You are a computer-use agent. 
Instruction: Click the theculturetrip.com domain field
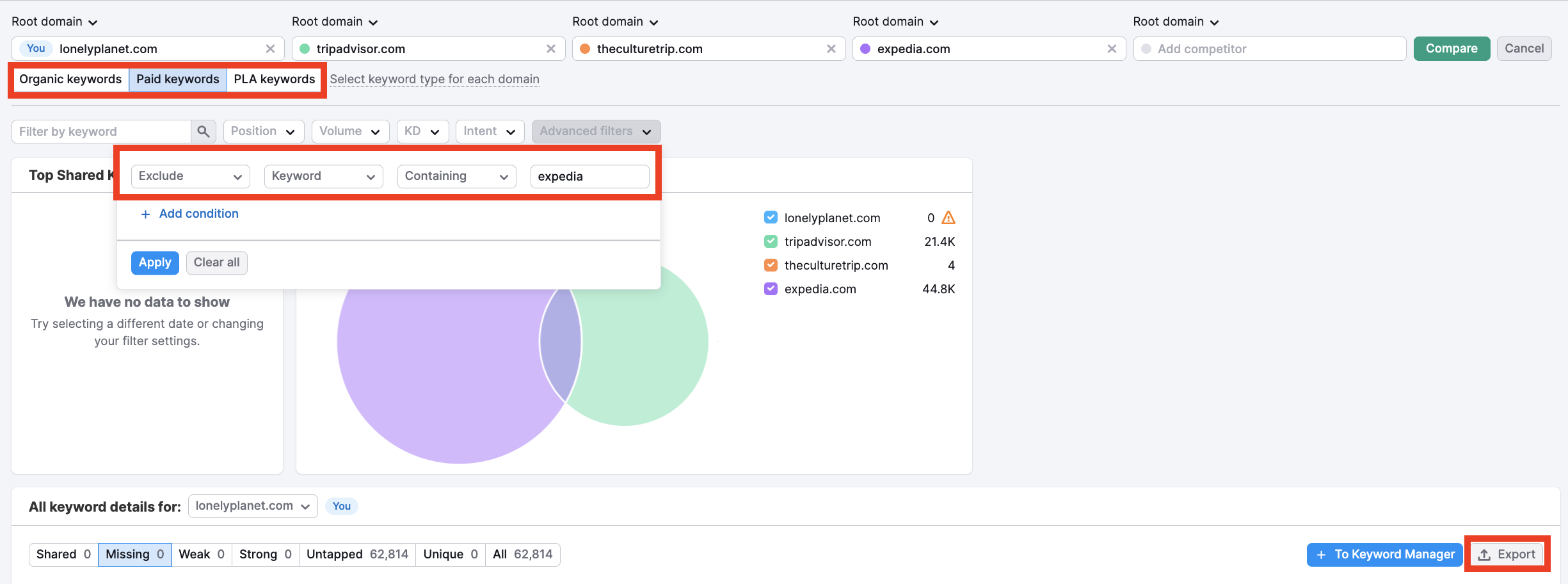(708, 49)
